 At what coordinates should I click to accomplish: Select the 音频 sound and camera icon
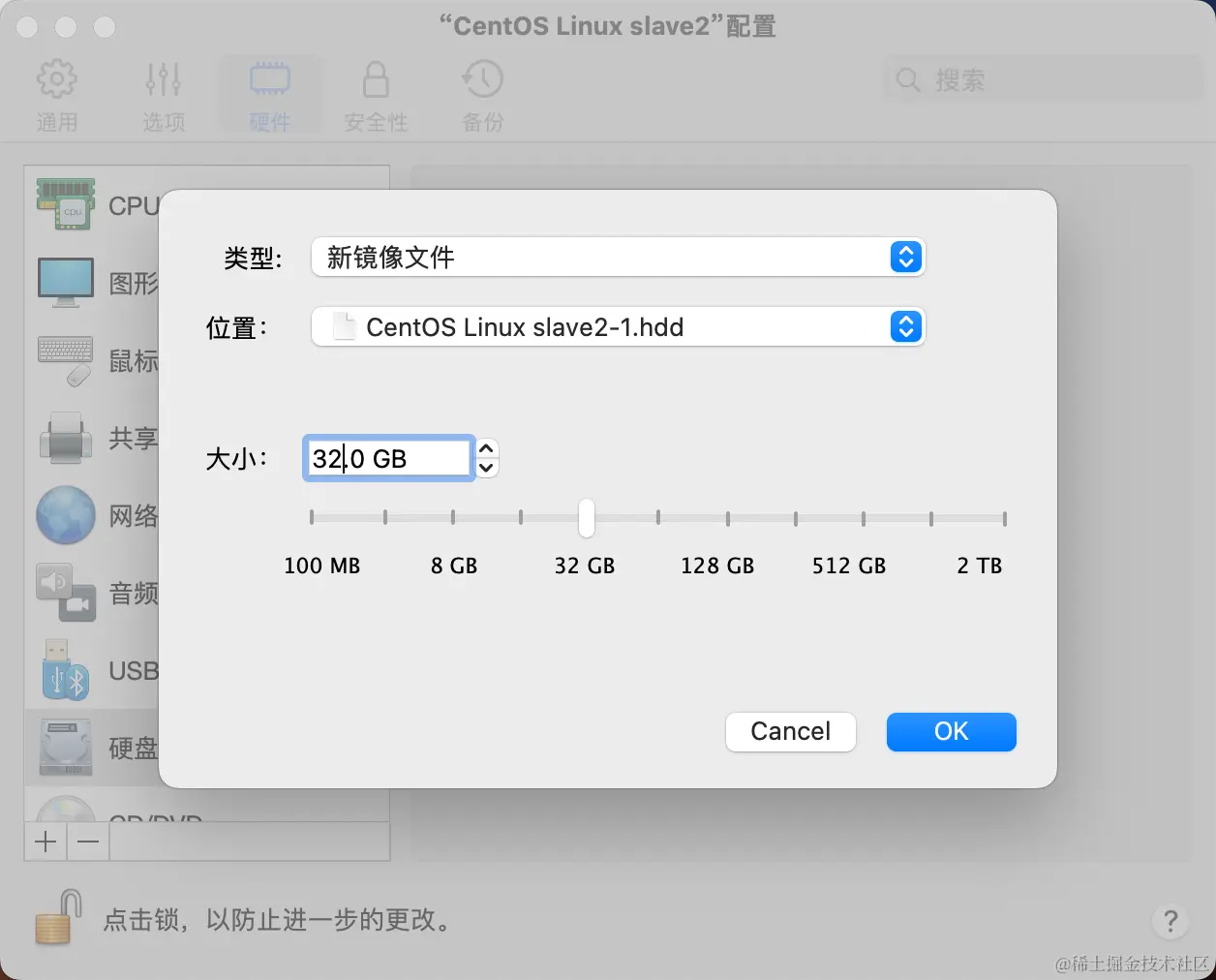(65, 593)
